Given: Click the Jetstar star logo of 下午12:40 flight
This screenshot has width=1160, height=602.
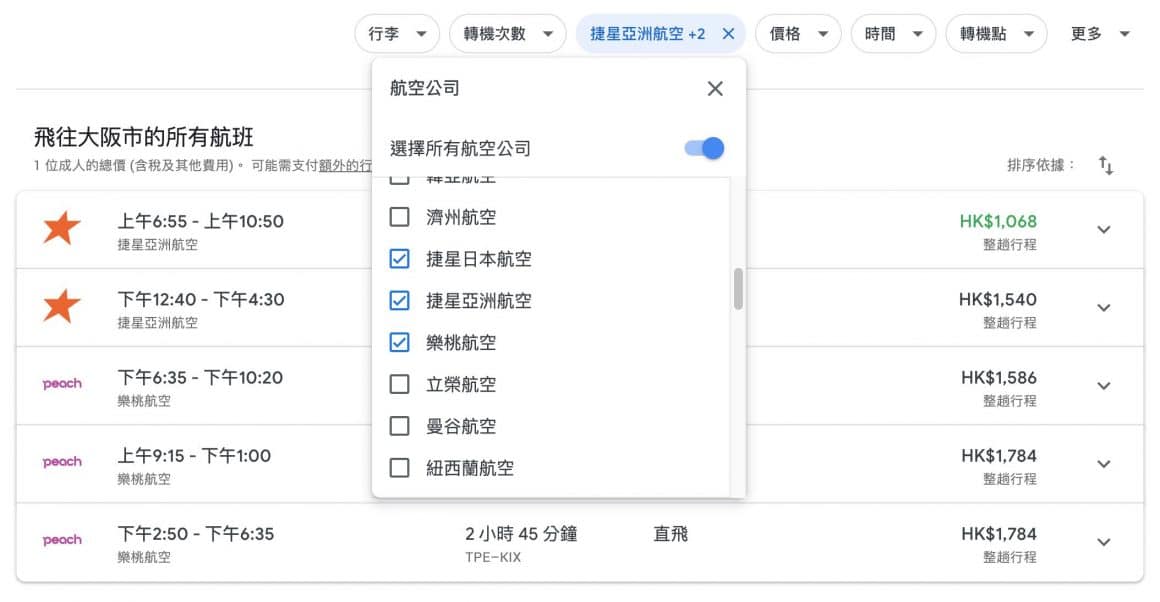Looking at the screenshot, I should pos(61,305).
